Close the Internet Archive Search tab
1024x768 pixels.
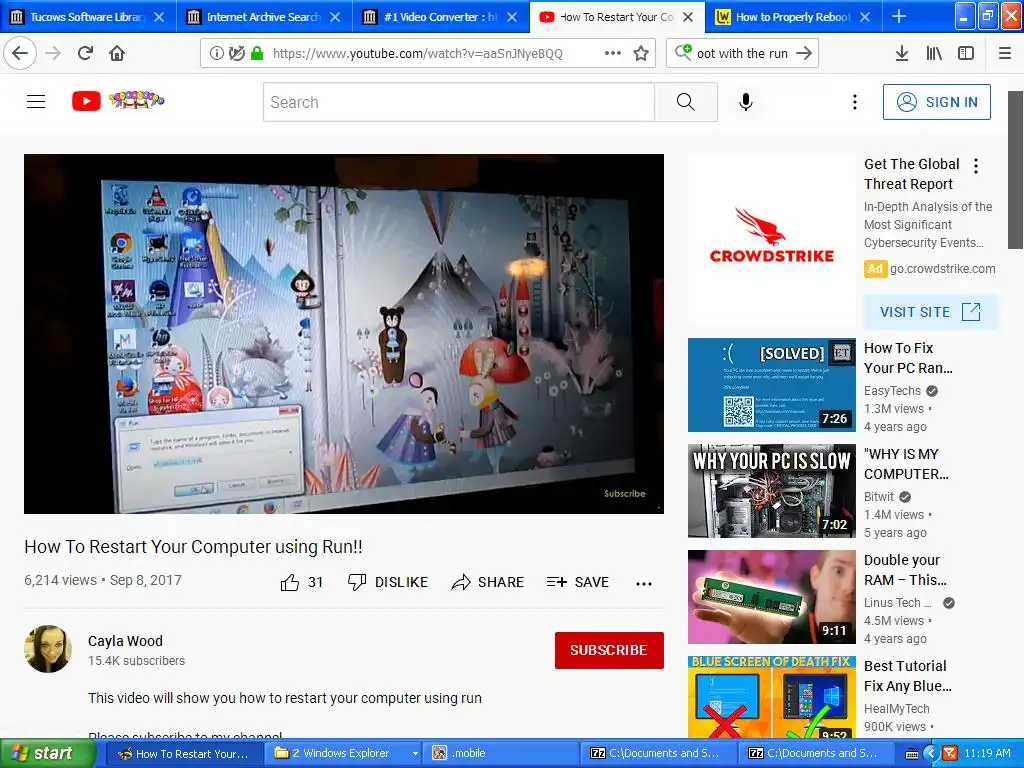tap(335, 17)
